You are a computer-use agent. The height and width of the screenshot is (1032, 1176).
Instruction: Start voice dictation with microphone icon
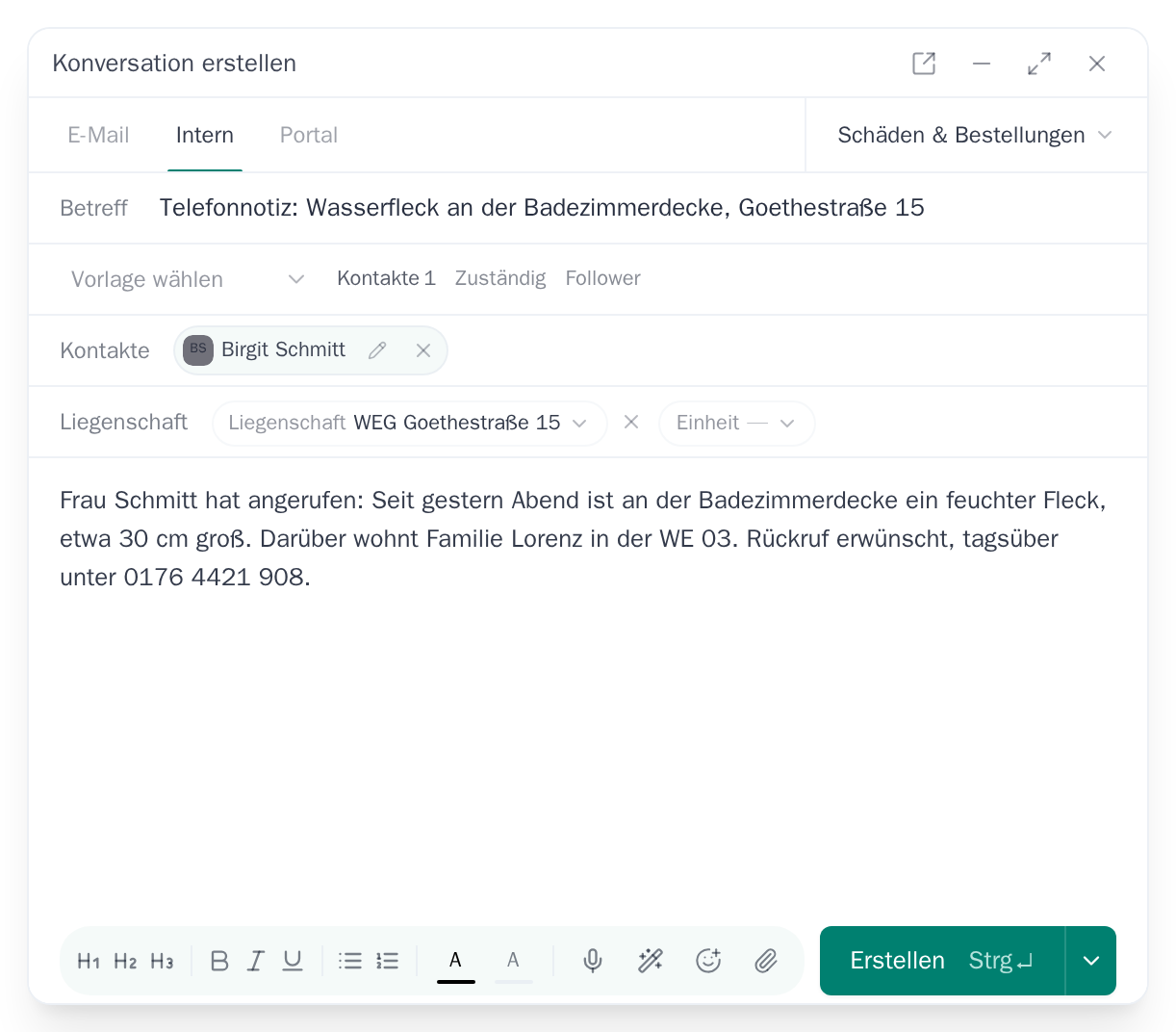593,961
